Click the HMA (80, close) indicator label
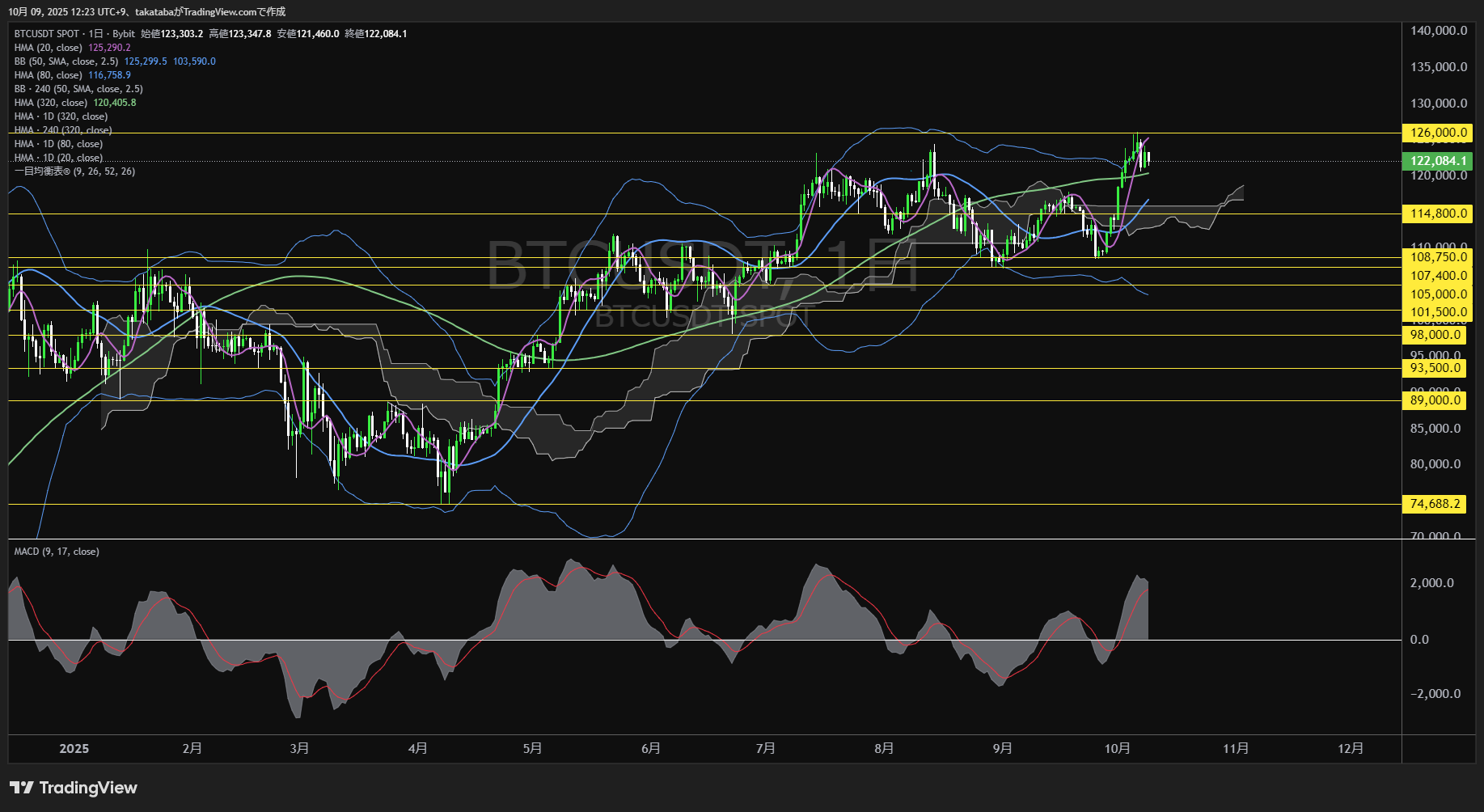Viewport: 1484px width, 812px height. click(49, 75)
